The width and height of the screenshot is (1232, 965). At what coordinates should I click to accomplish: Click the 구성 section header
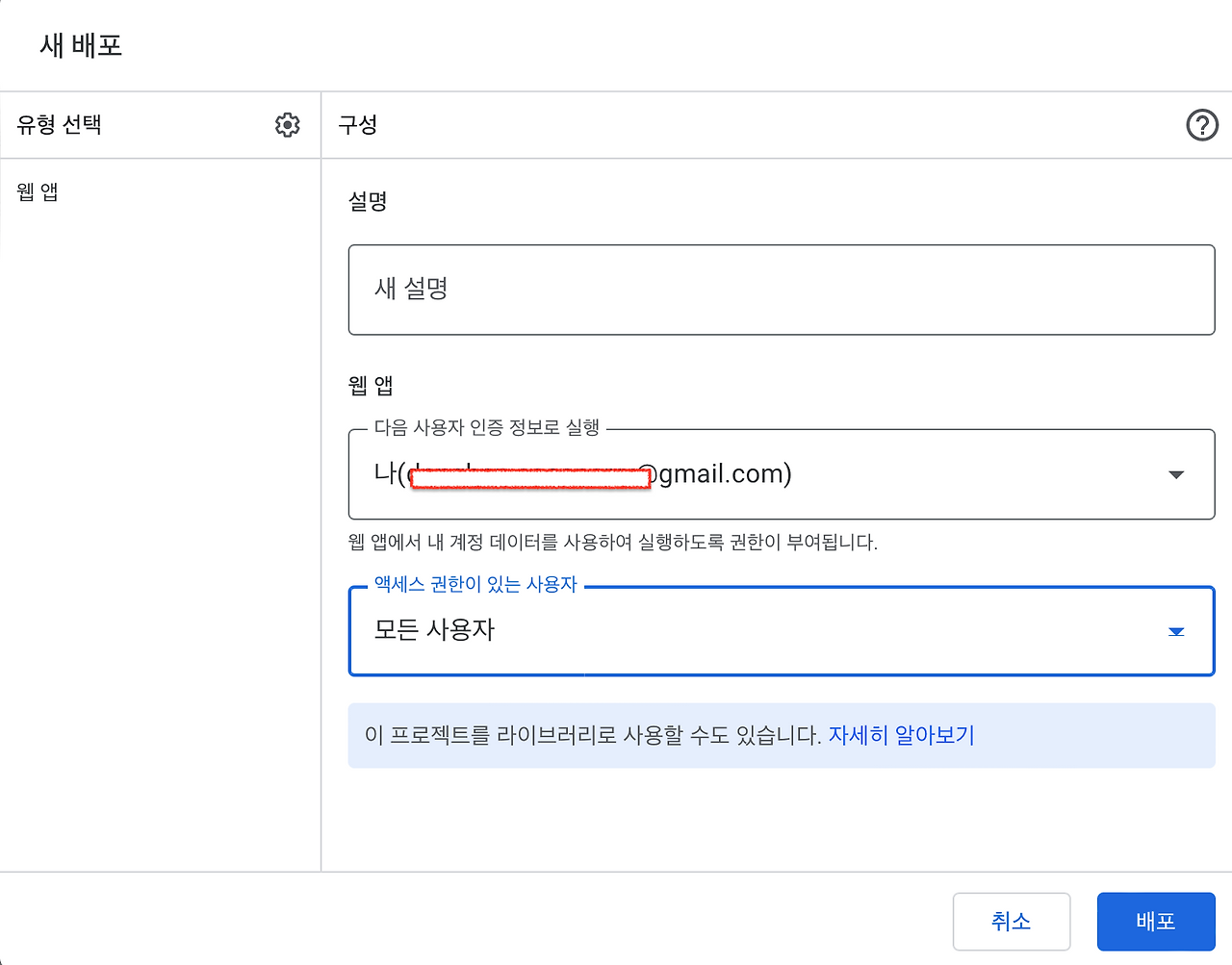point(357,125)
